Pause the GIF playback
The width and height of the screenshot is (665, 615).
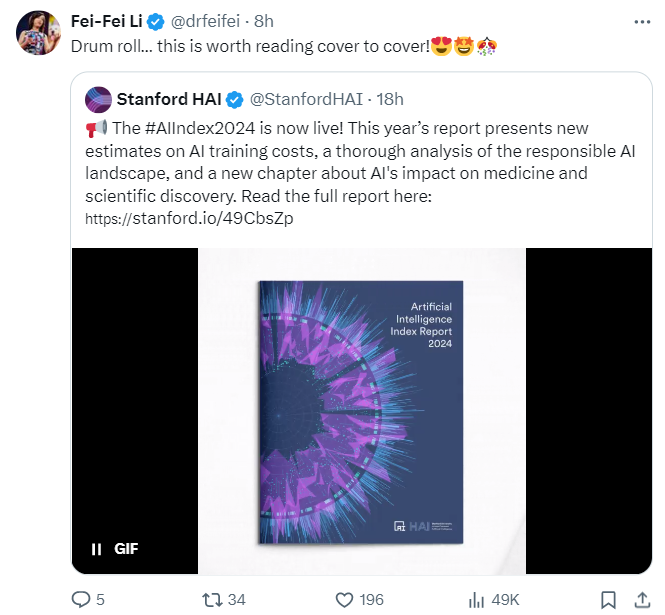[x=97, y=549]
